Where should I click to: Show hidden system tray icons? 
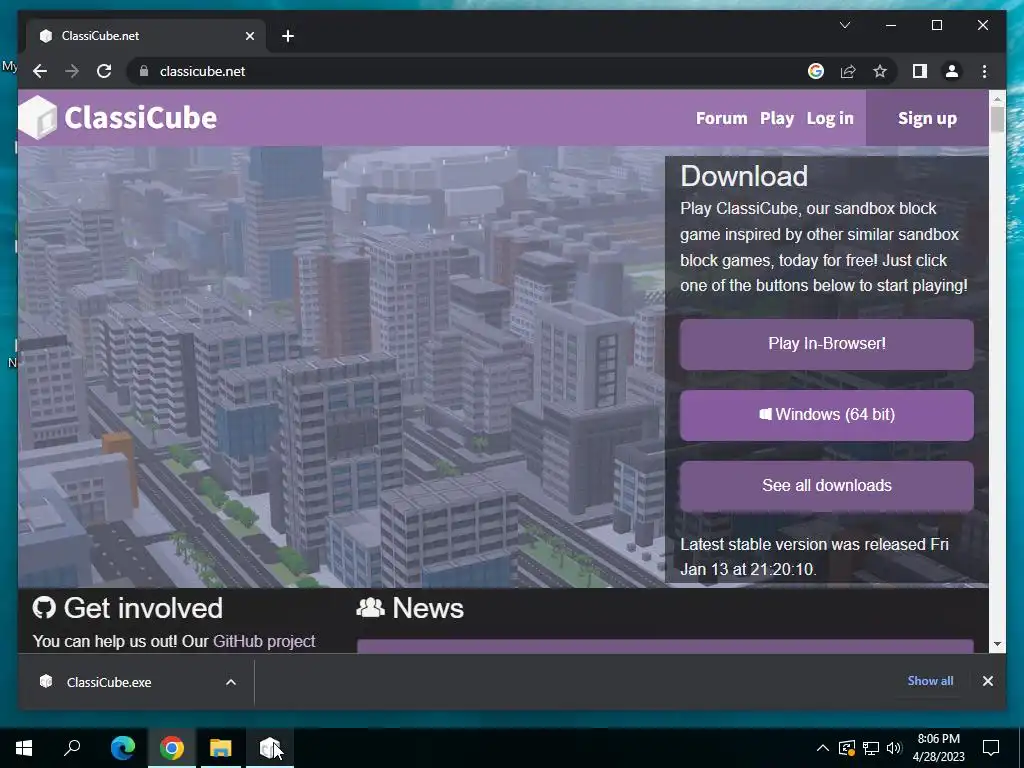tap(822, 748)
